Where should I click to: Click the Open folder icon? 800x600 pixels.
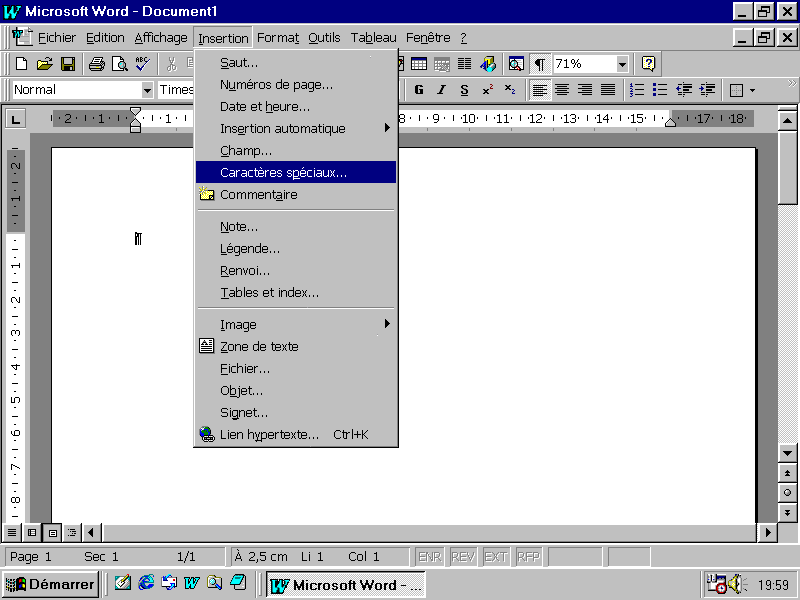pos(45,64)
